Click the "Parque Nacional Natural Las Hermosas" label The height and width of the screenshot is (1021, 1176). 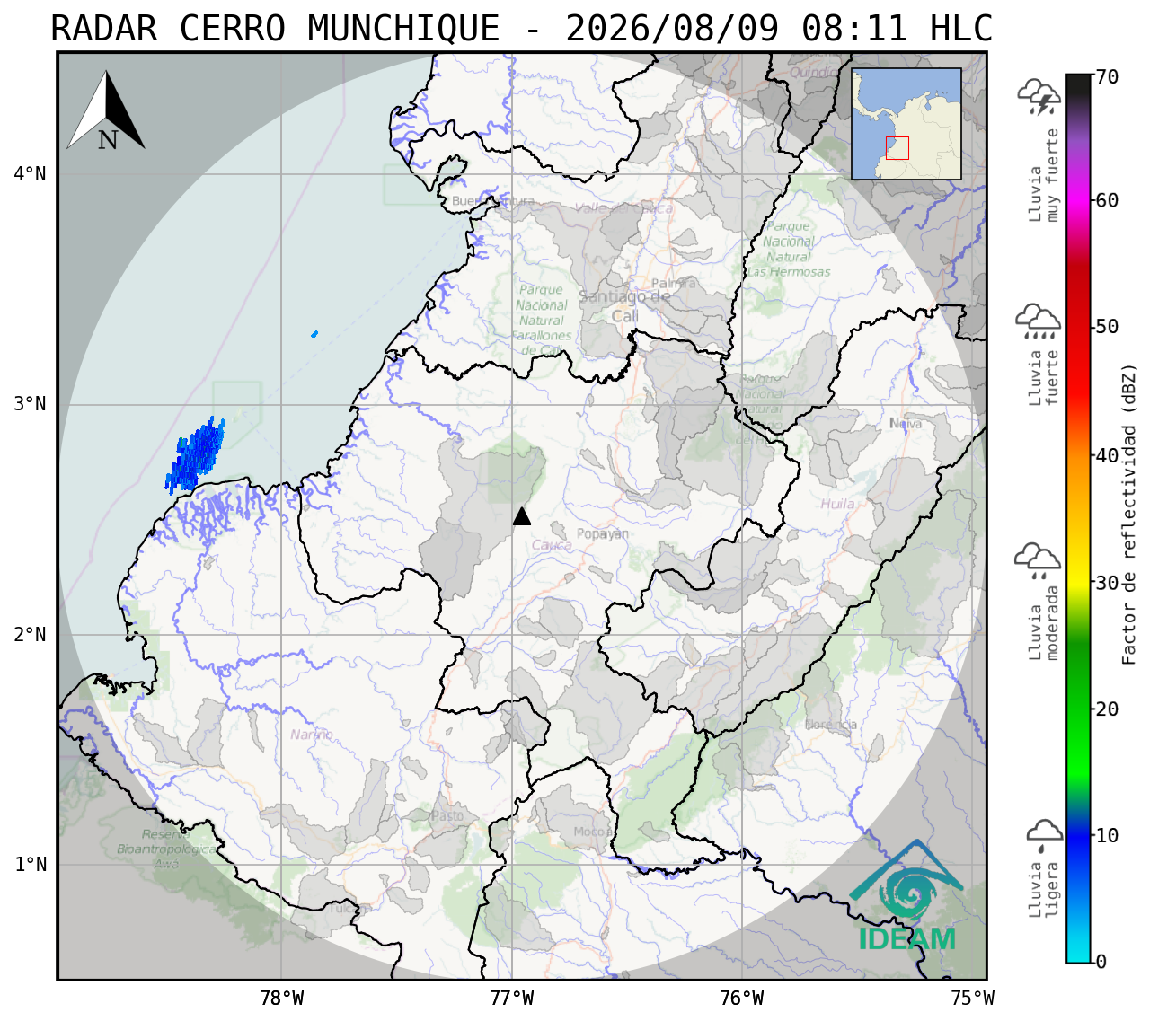click(789, 249)
